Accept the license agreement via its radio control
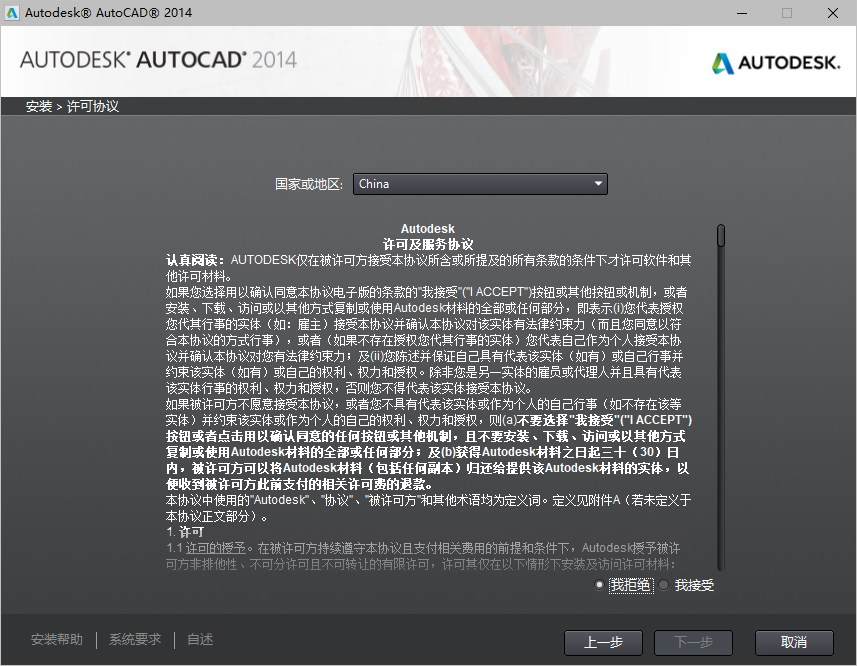The height and width of the screenshot is (666, 857). [663, 585]
